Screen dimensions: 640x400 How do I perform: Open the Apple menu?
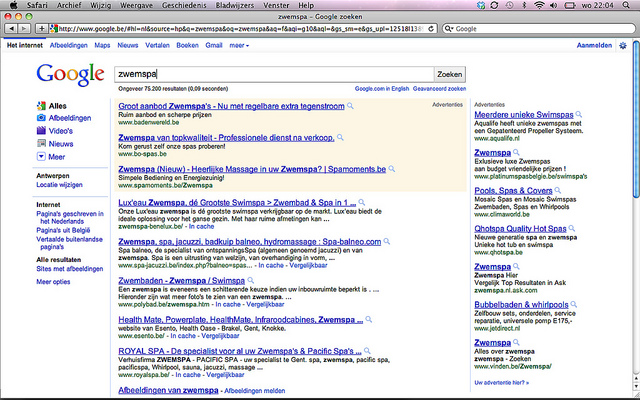[x=13, y=5]
